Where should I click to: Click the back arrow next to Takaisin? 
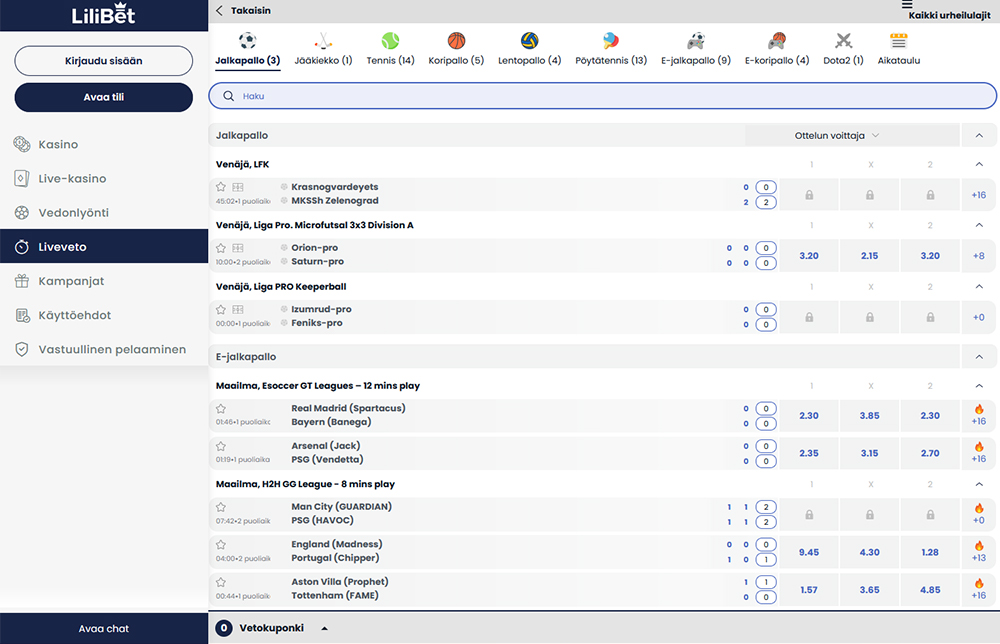pos(219,10)
